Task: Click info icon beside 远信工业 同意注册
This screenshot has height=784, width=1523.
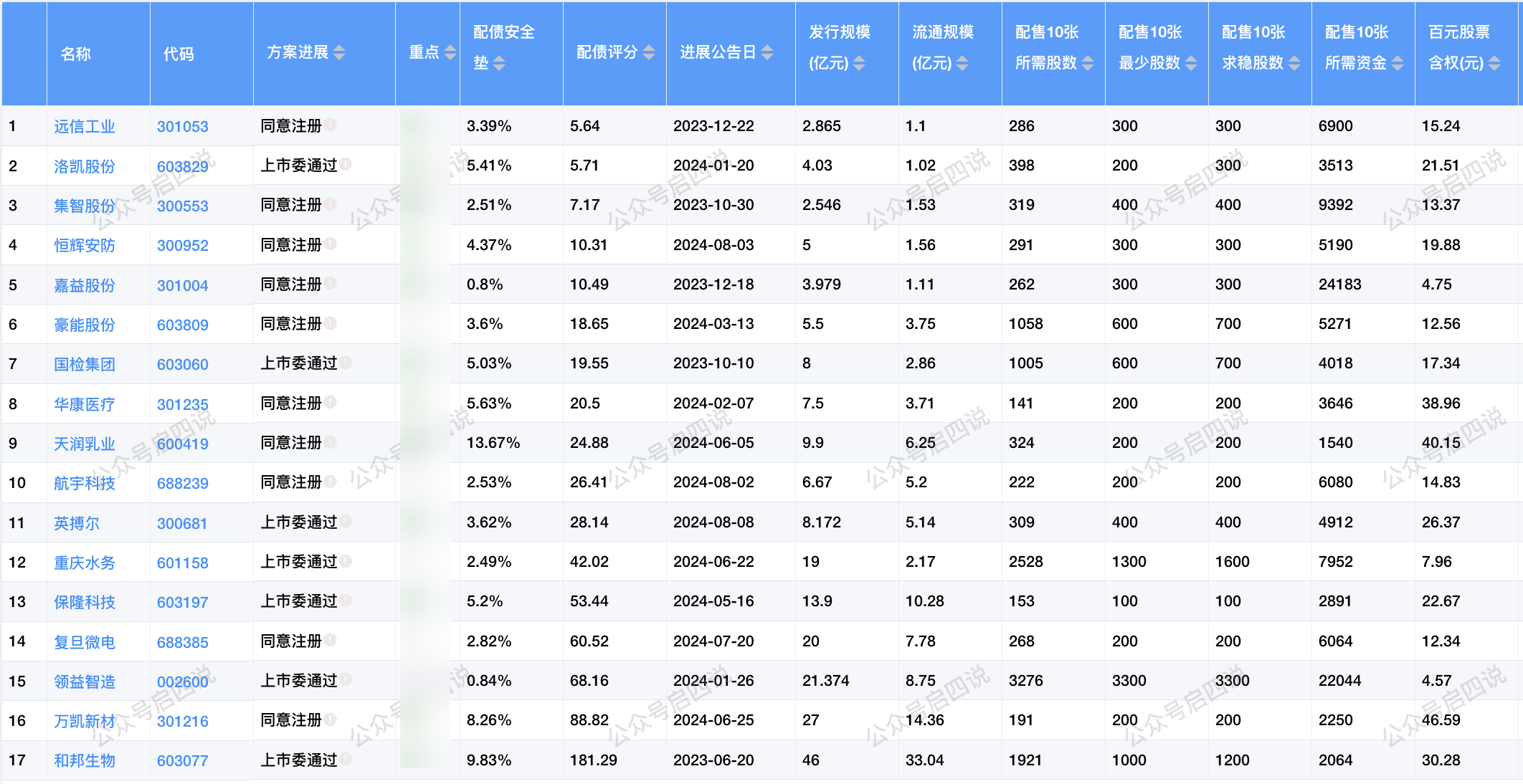Action: (x=330, y=125)
